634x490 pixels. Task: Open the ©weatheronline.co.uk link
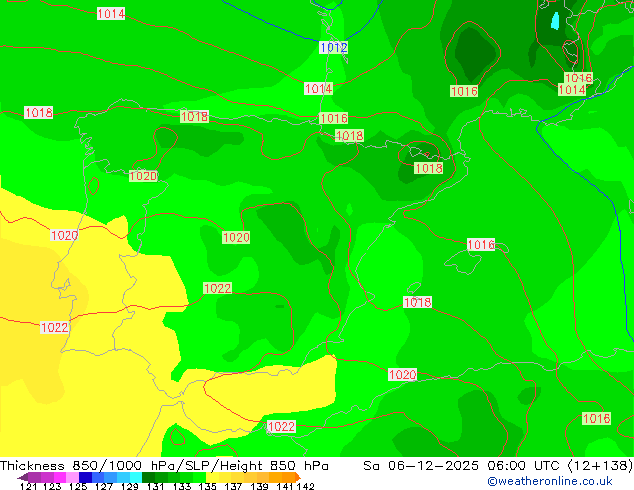[550, 481]
